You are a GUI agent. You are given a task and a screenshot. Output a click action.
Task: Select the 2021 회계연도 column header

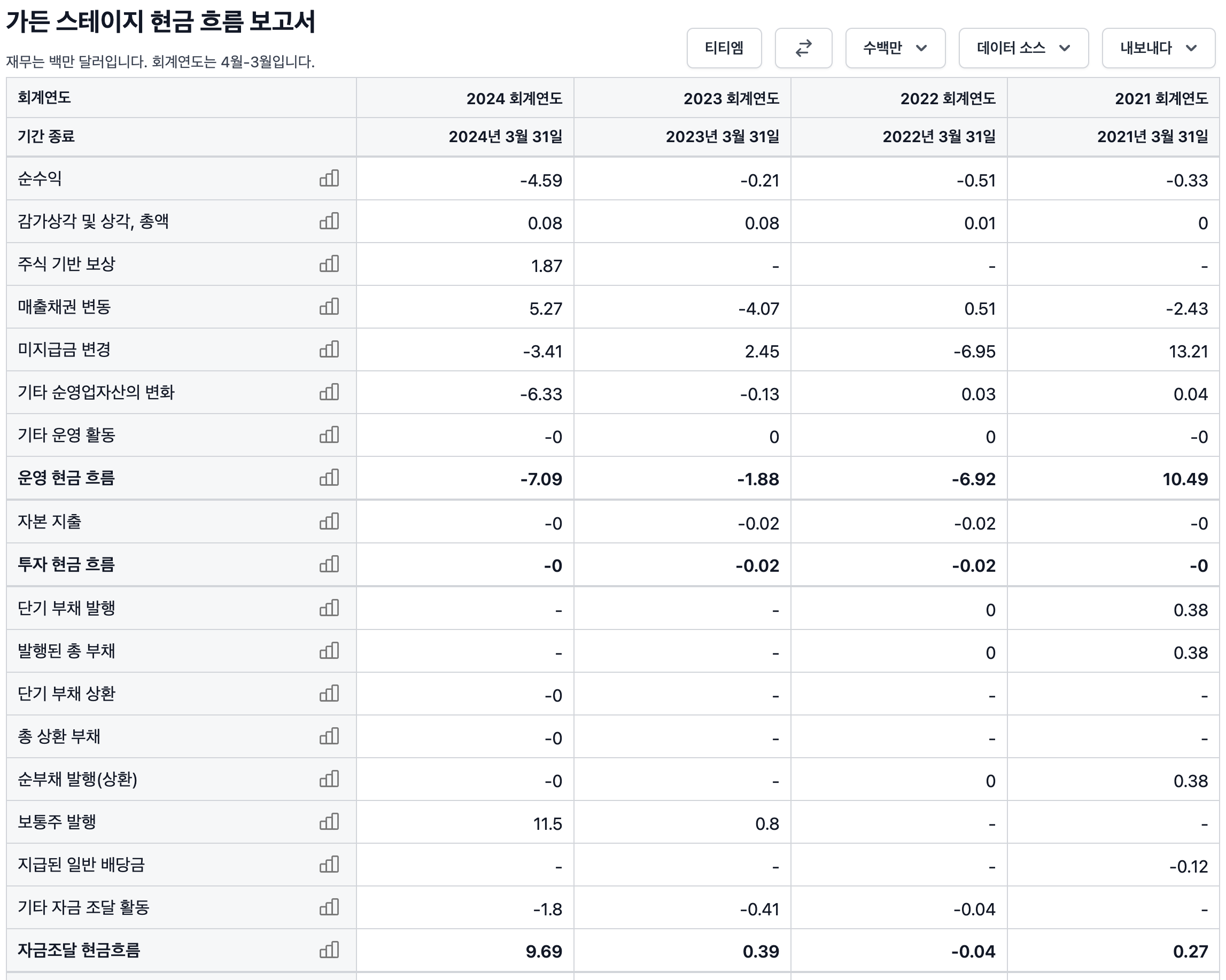point(1161,98)
